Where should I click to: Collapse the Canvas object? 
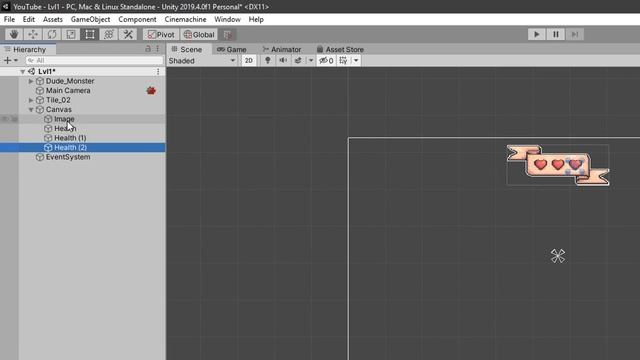[31, 110]
